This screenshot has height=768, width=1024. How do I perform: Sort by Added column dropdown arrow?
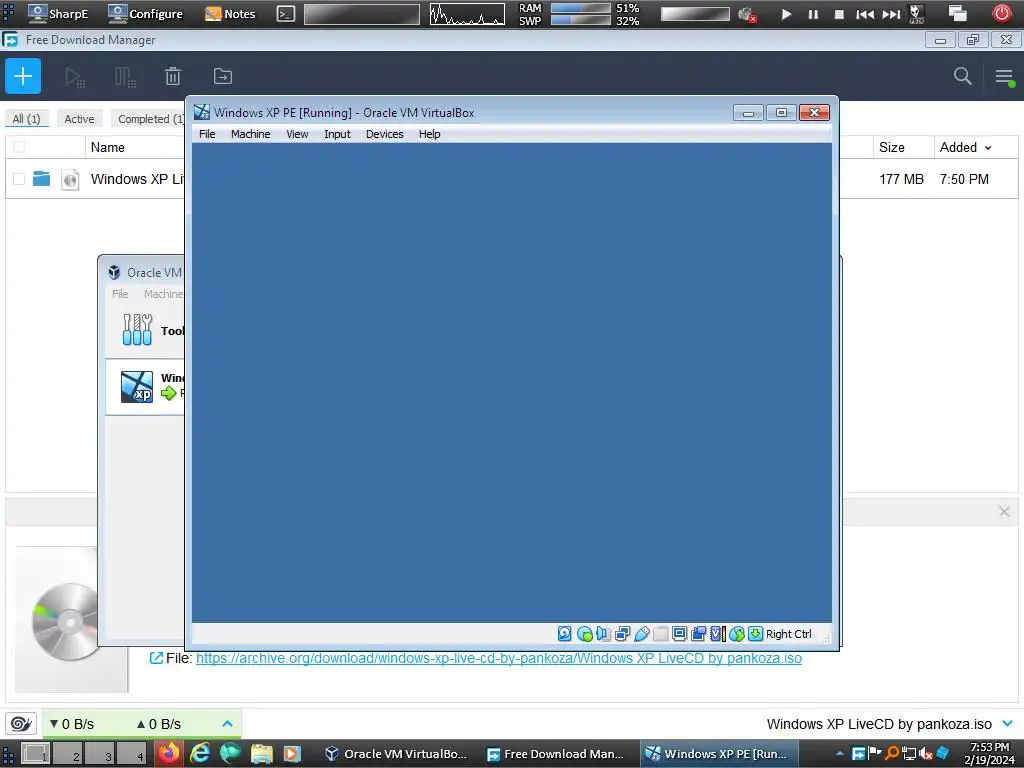point(988,148)
